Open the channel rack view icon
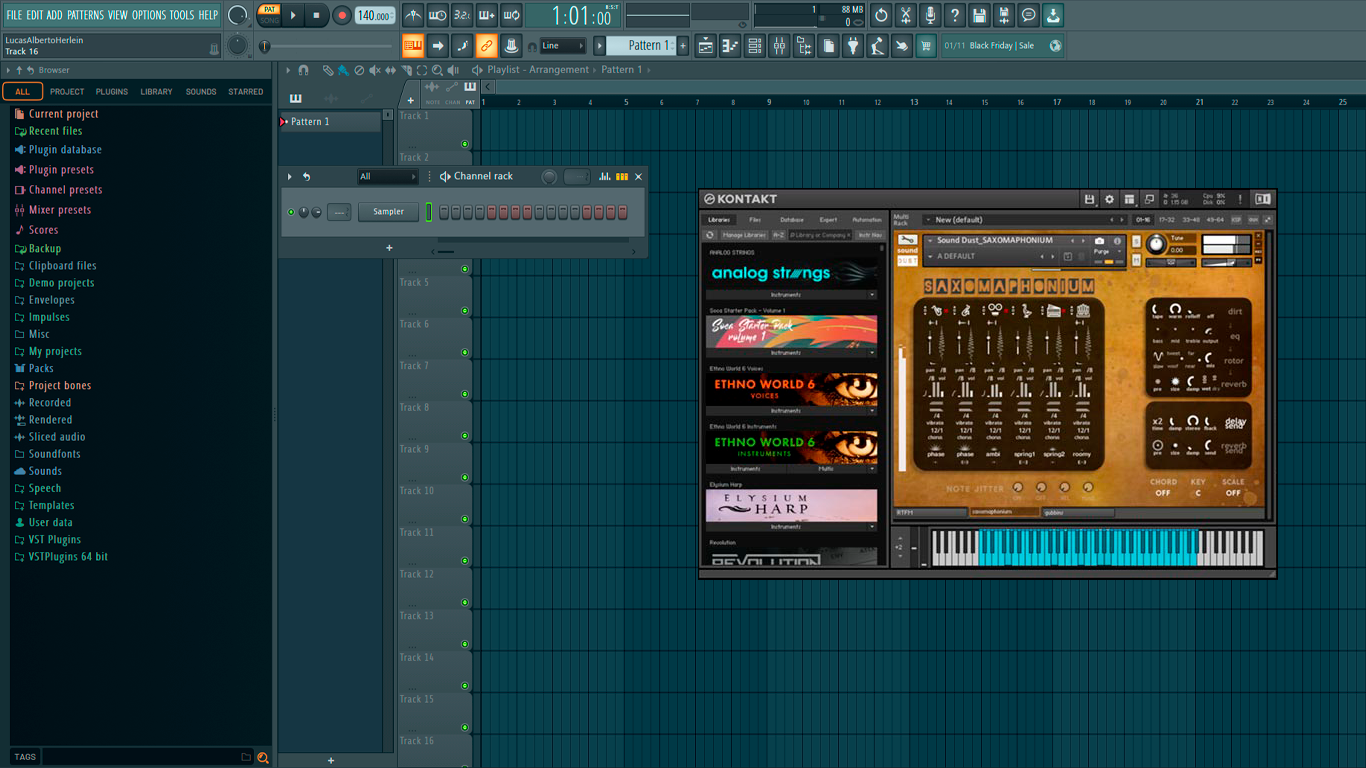Image resolution: width=1366 pixels, height=768 pixels. click(755, 46)
